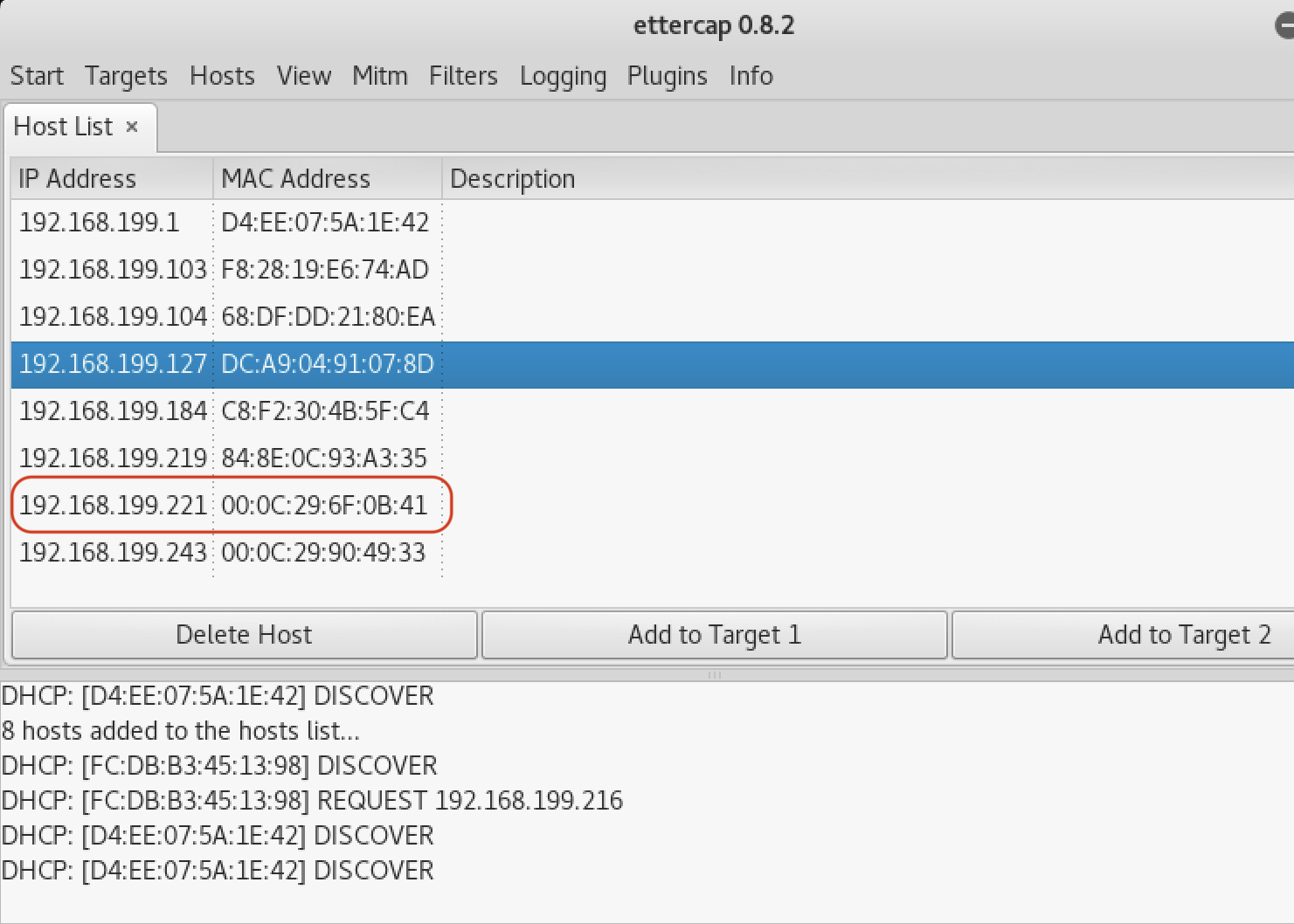The width and height of the screenshot is (1294, 924).
Task: Open the Filters menu
Action: [x=463, y=76]
